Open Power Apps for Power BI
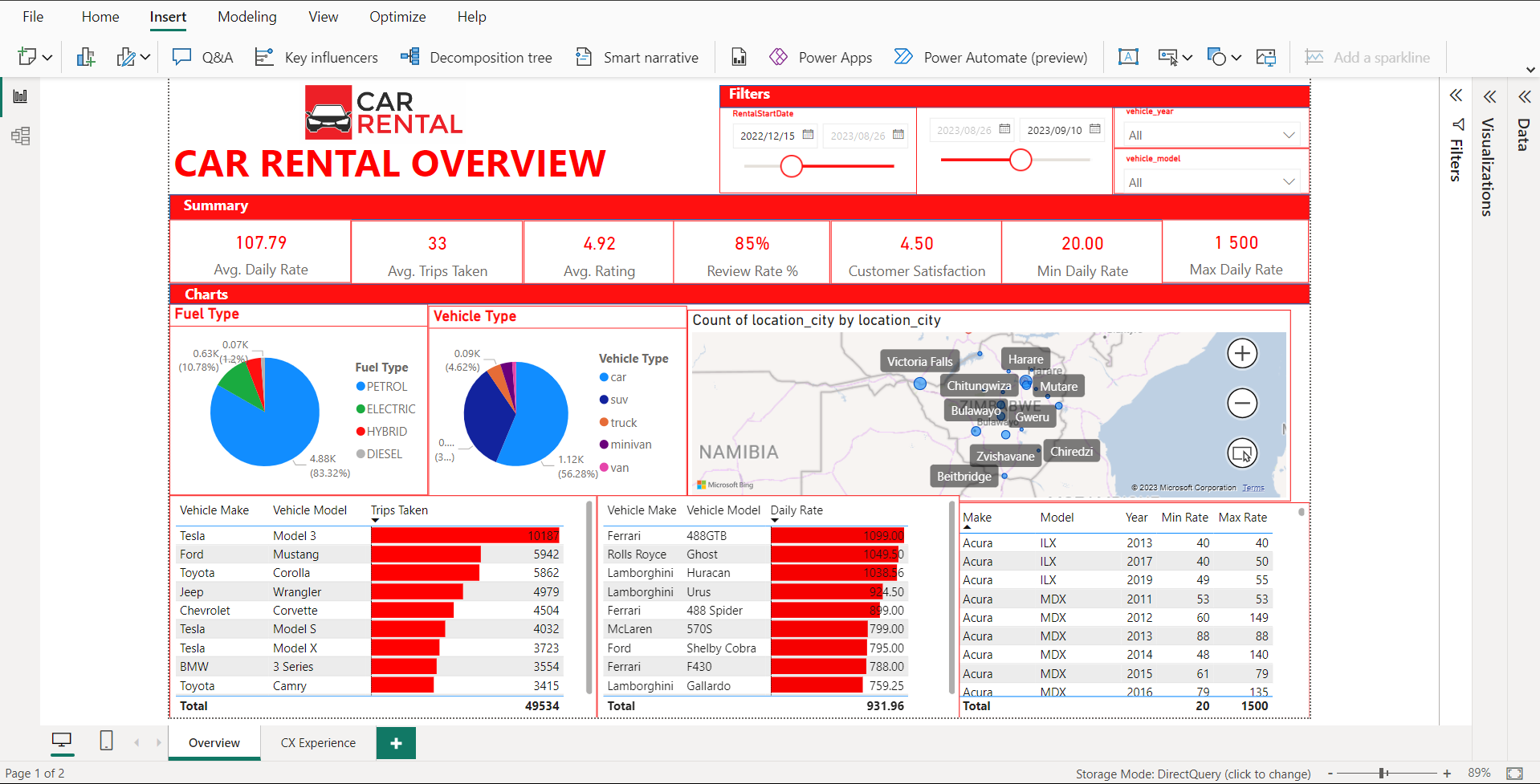Screen dimensions: 1540x784 [x=819, y=57]
